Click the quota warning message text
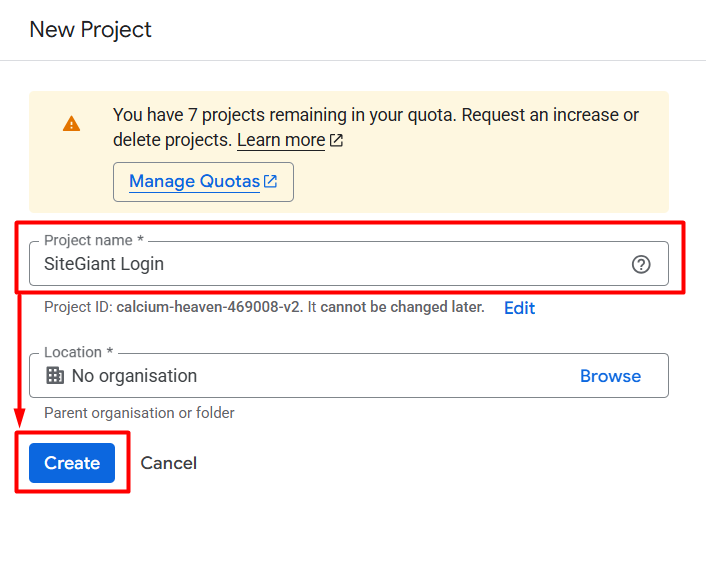This screenshot has width=706, height=578. pos(376,127)
